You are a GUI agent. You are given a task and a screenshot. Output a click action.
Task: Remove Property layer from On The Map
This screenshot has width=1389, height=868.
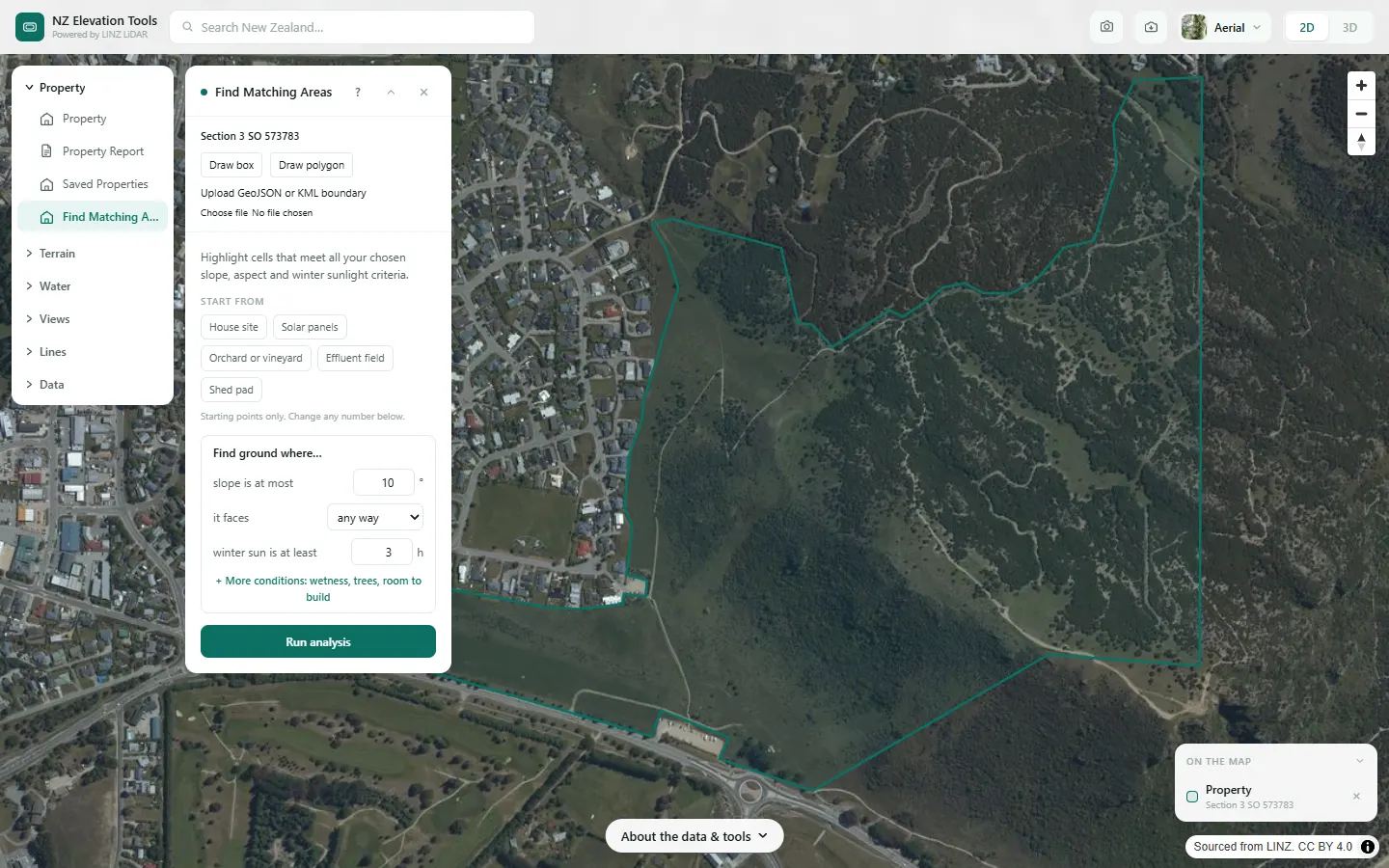pyautogui.click(x=1356, y=796)
